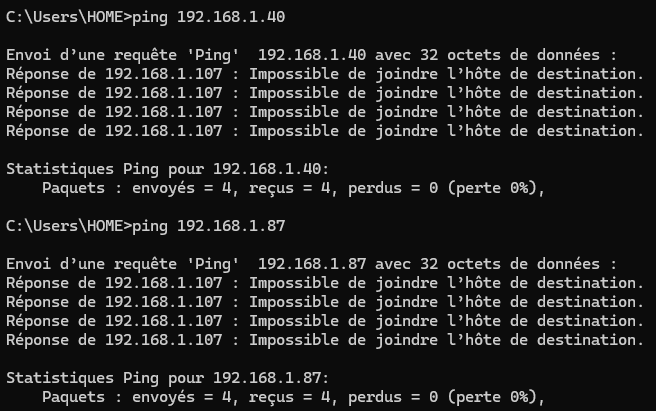Click the first 'Réponse de 192.168.1.107' line

point(325,74)
